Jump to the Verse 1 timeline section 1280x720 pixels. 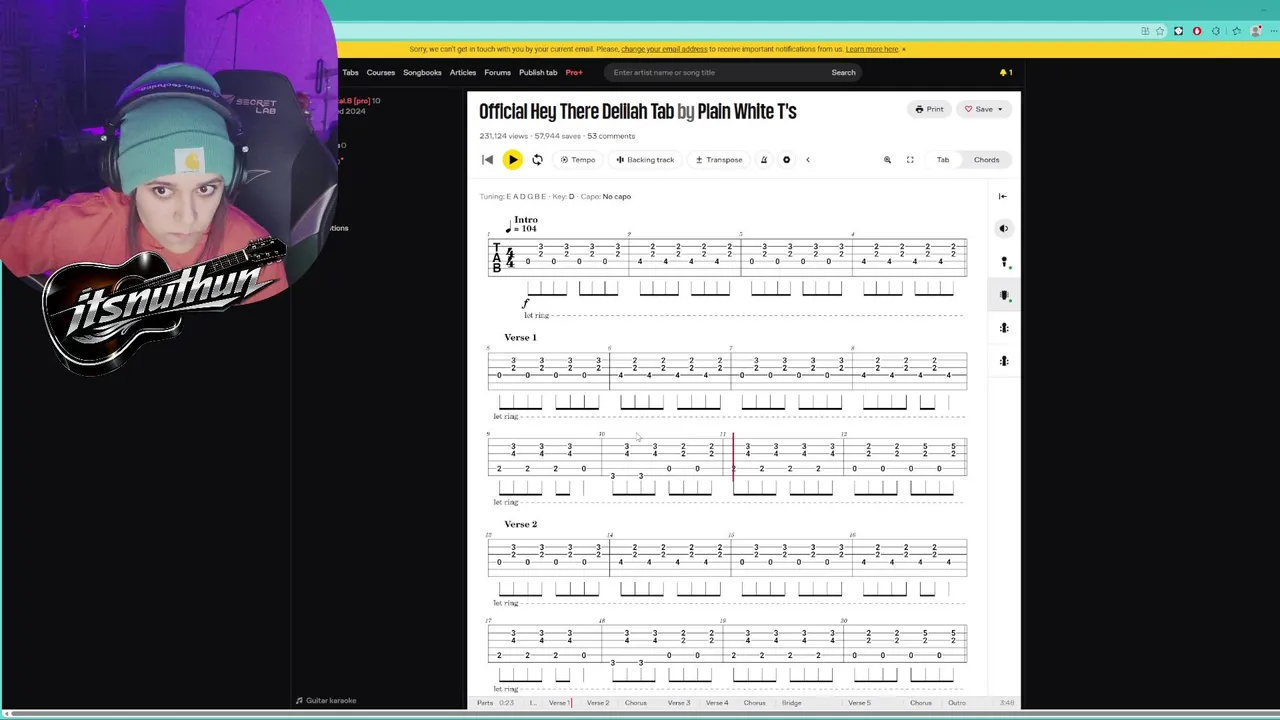pyautogui.click(x=559, y=703)
